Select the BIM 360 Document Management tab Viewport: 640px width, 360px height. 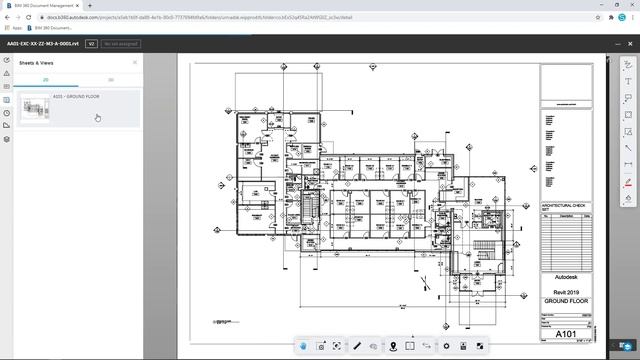[41, 6]
